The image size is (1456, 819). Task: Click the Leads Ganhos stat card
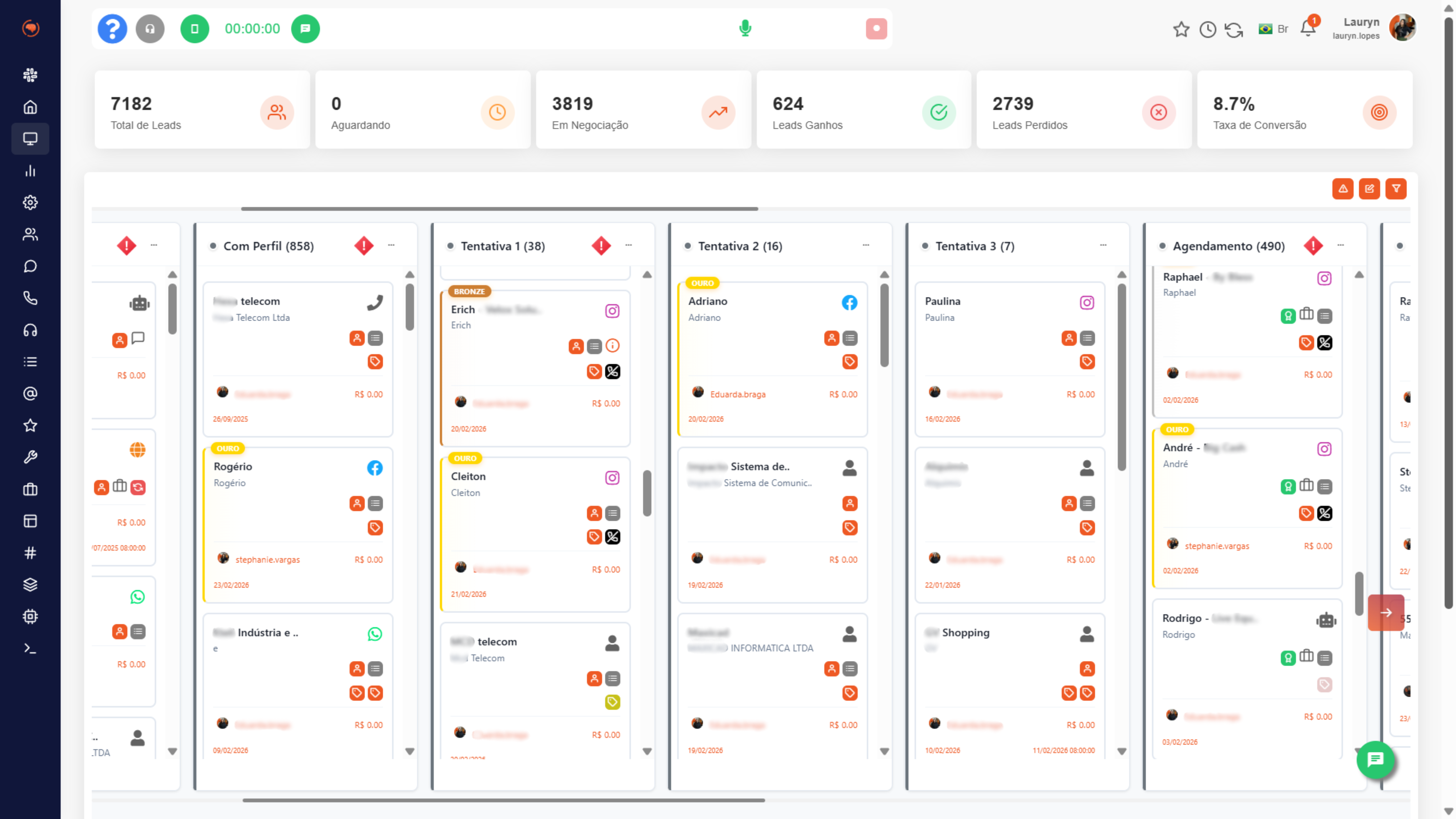[x=864, y=110]
